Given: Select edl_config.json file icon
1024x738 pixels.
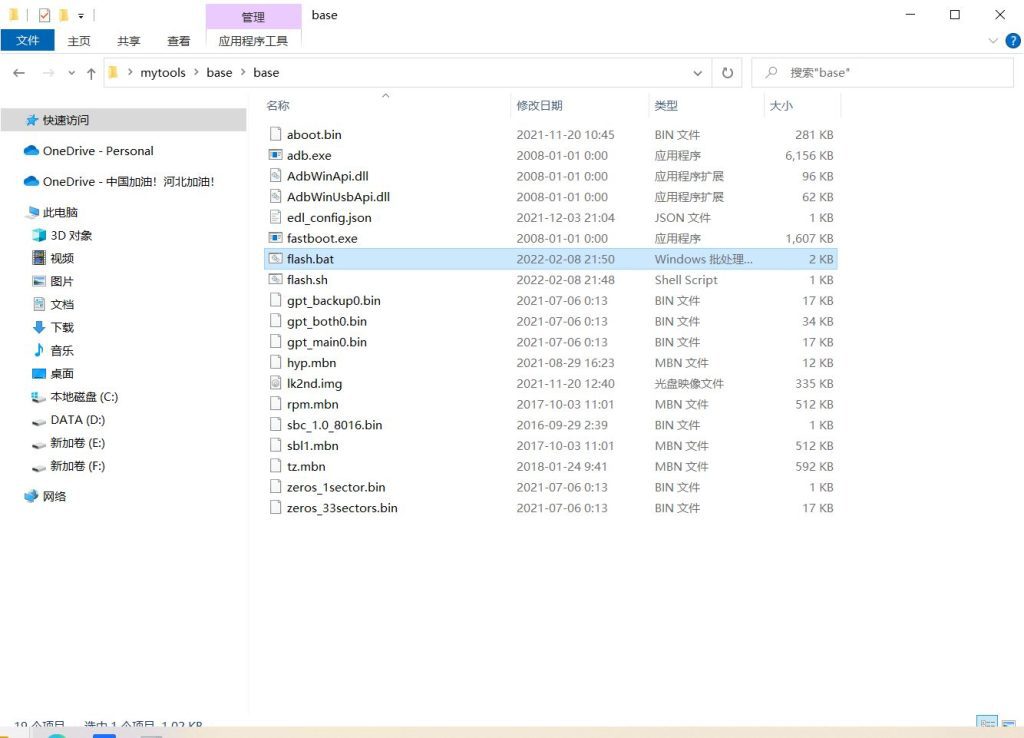Looking at the screenshot, I should [x=276, y=217].
